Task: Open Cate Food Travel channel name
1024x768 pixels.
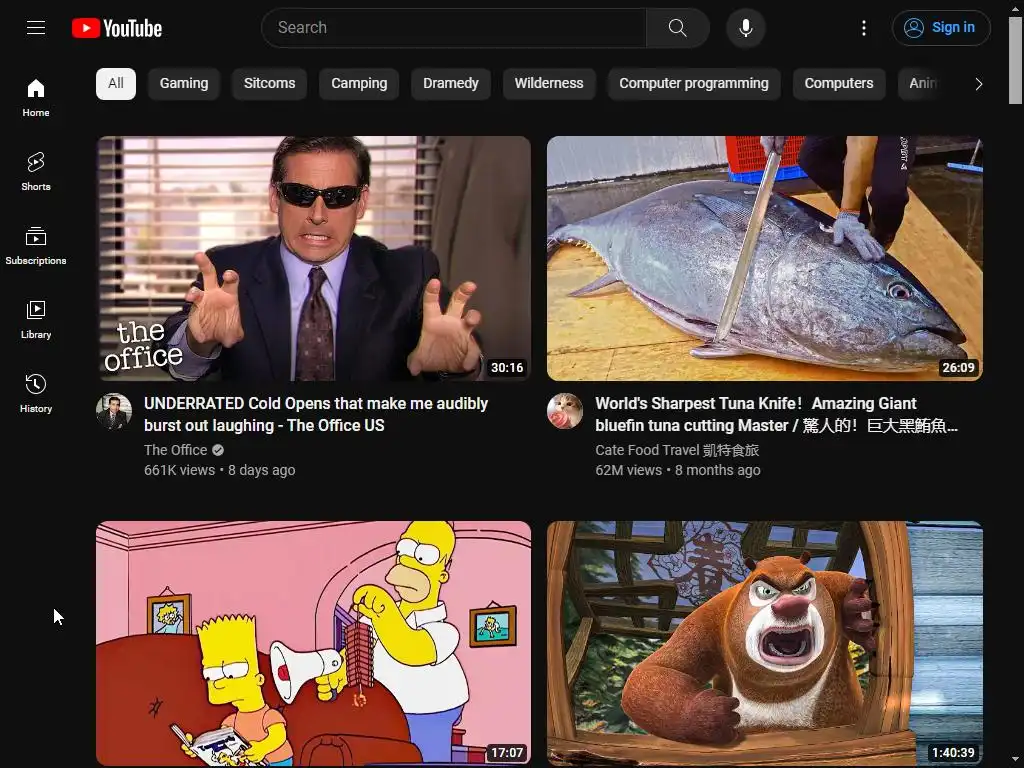Action: click(x=677, y=450)
